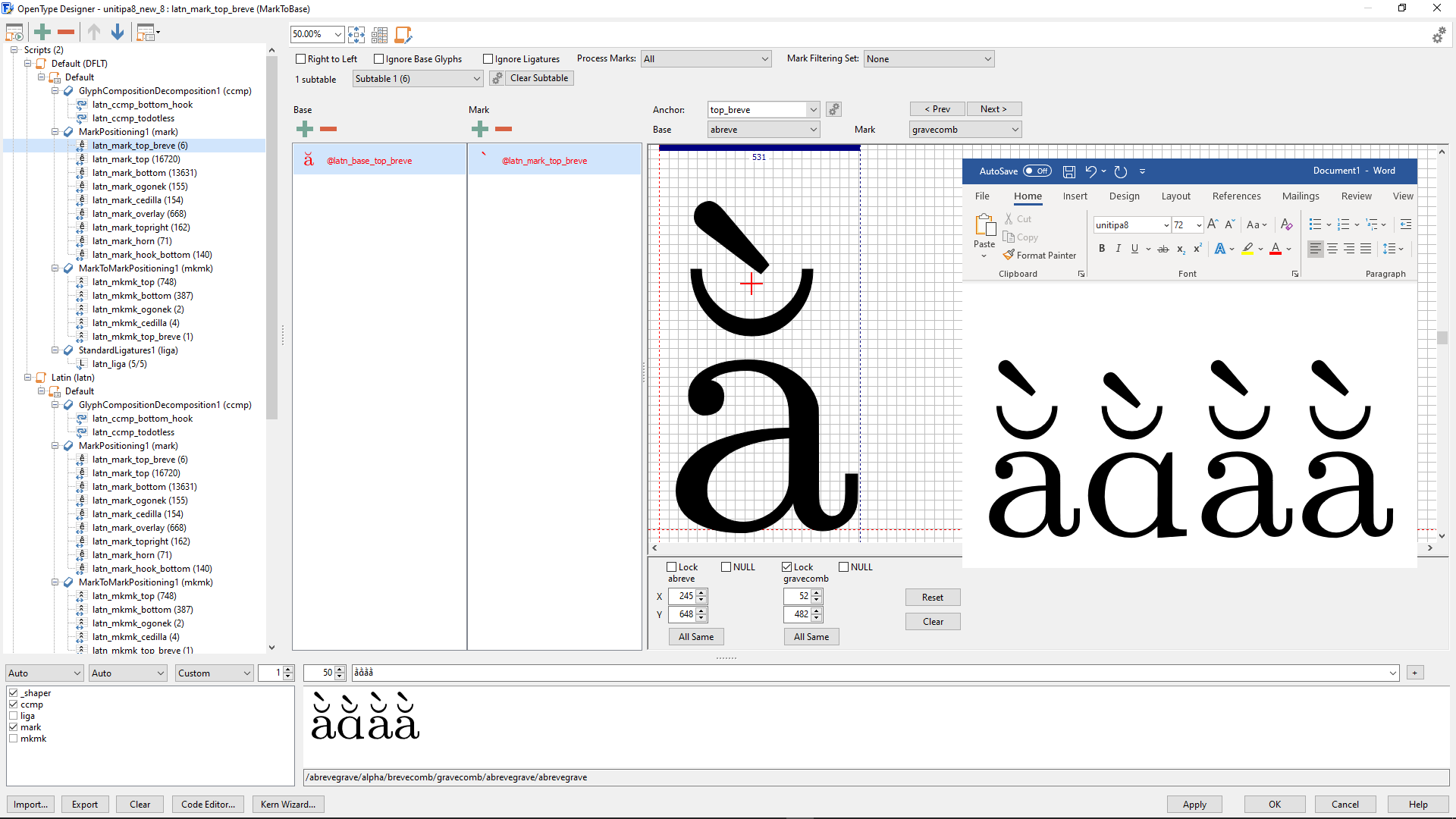Toggle Strikethrough in Word's Font group

[x=1163, y=248]
